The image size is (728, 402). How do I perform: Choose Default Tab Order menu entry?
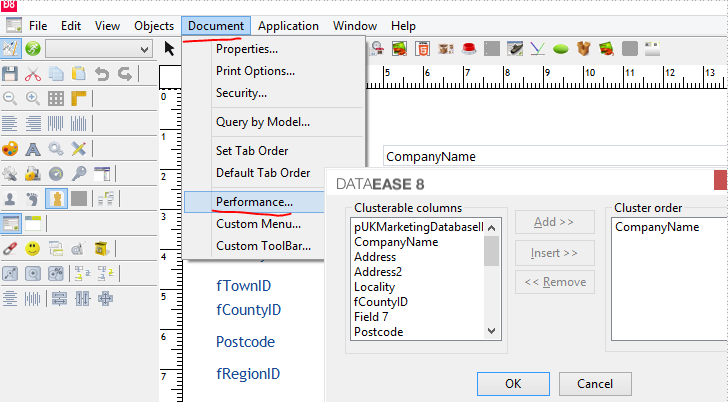click(254, 173)
